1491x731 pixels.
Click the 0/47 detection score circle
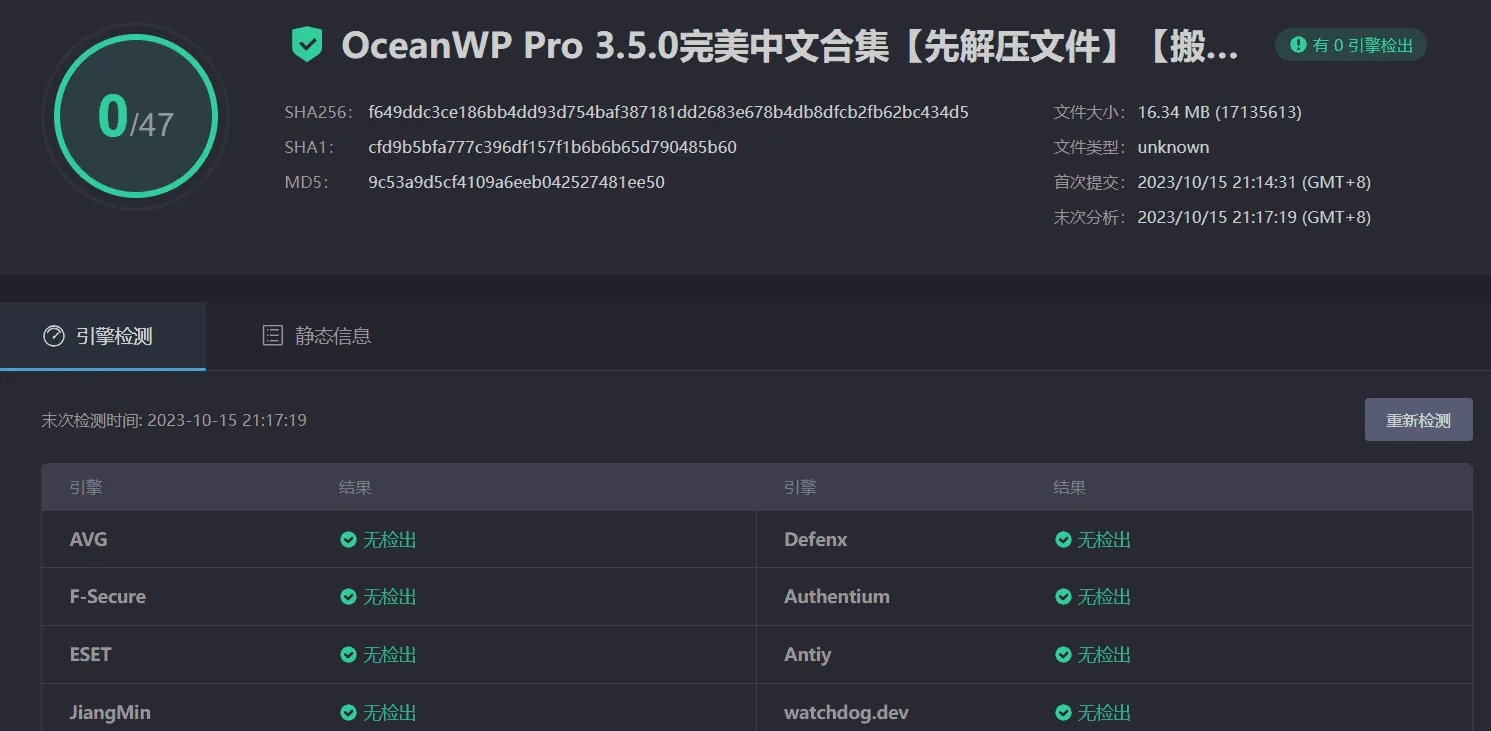click(136, 116)
